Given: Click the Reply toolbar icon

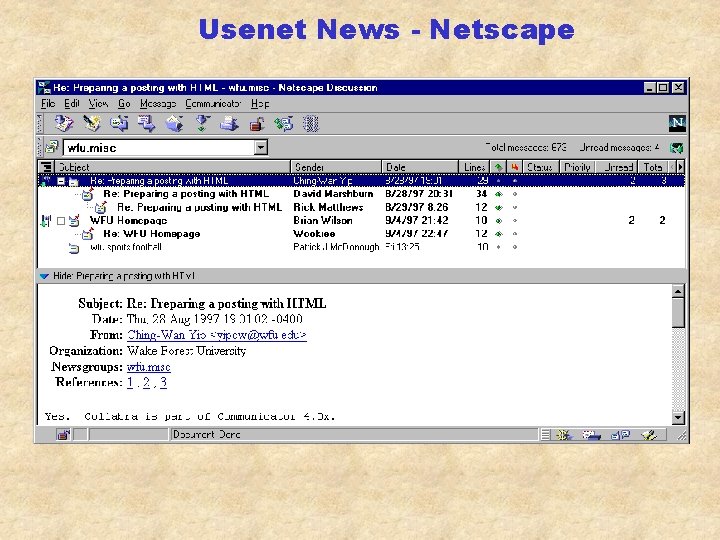Looking at the screenshot, I should [x=119, y=124].
